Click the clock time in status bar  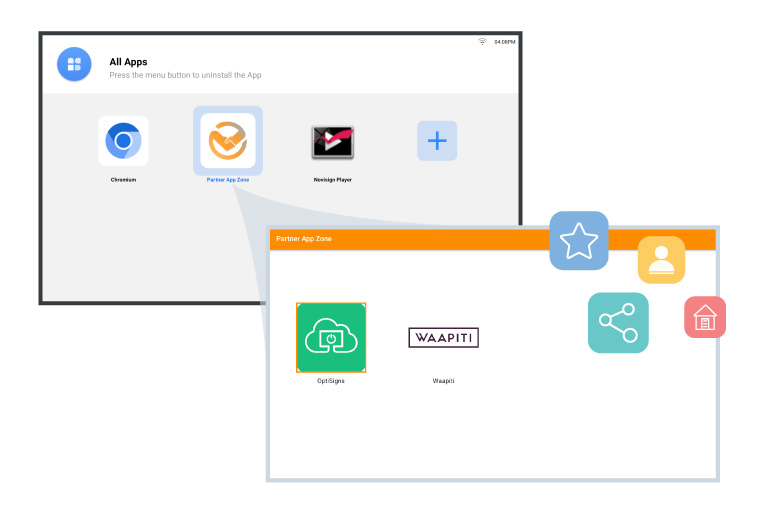coord(504,42)
